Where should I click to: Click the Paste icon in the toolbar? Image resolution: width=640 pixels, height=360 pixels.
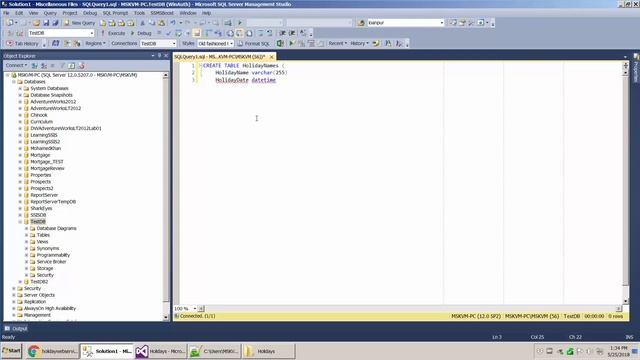161,23
